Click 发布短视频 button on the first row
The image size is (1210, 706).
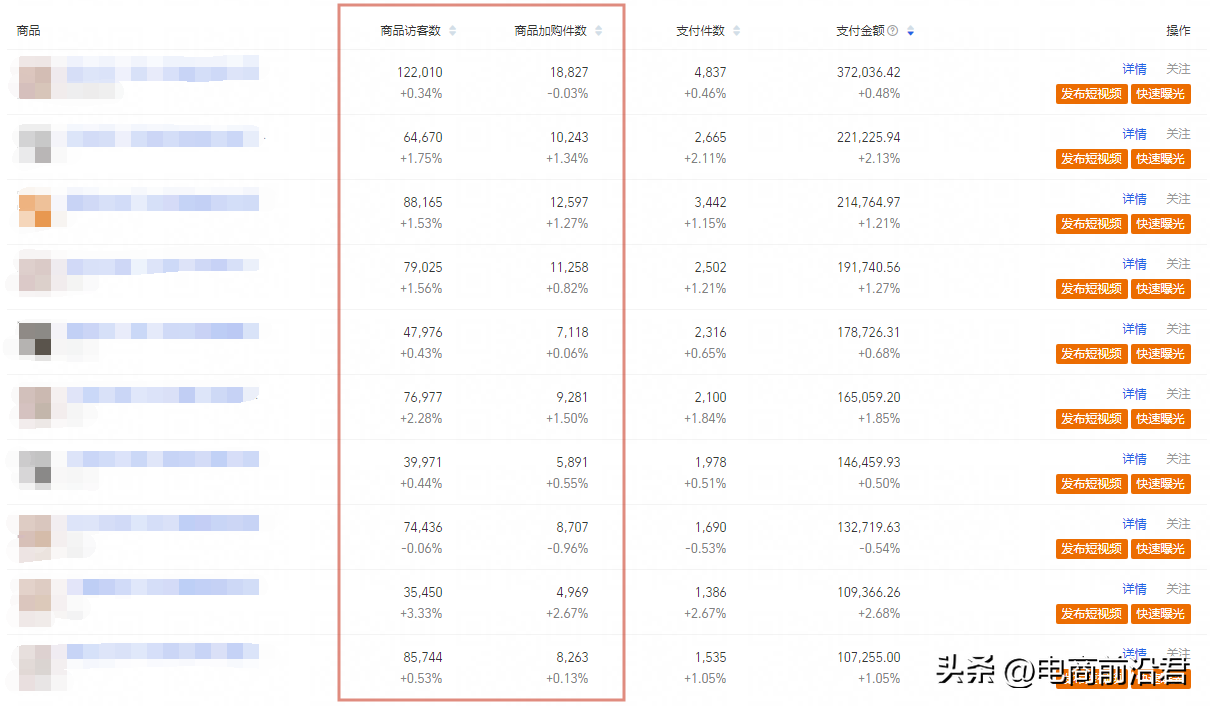[1090, 94]
